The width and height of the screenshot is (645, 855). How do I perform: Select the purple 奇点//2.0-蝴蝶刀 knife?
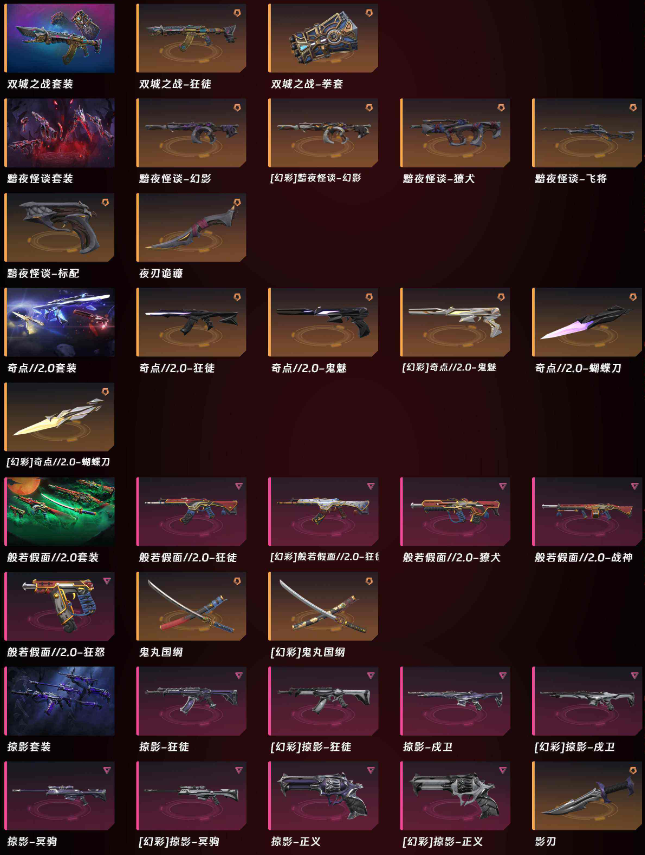click(587, 322)
